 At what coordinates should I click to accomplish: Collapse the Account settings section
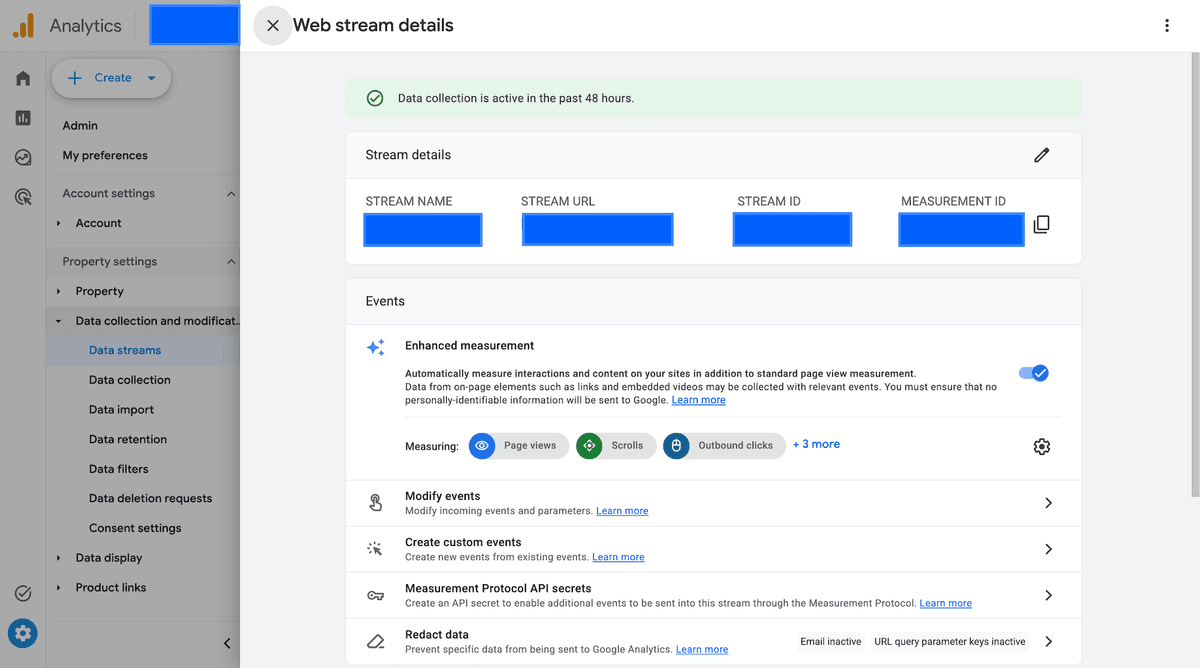coord(231,194)
